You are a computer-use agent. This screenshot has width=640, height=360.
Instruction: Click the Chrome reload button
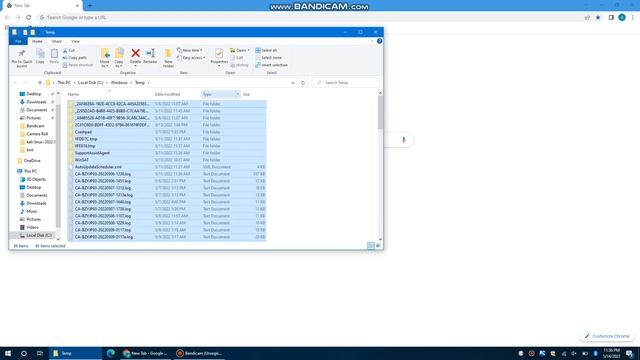click(x=29, y=18)
